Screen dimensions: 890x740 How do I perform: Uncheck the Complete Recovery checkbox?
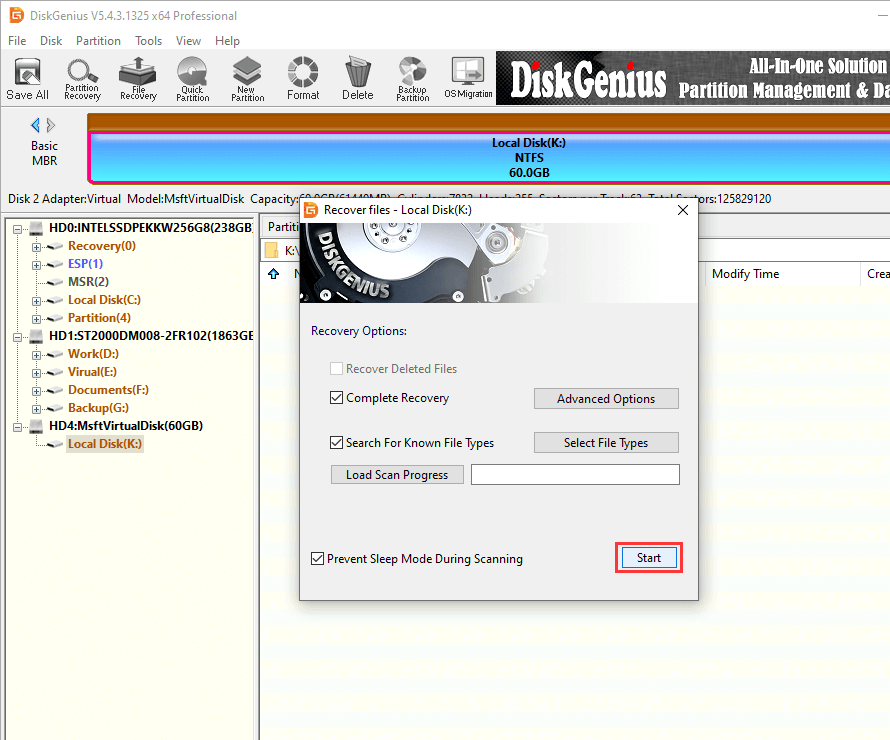(337, 398)
